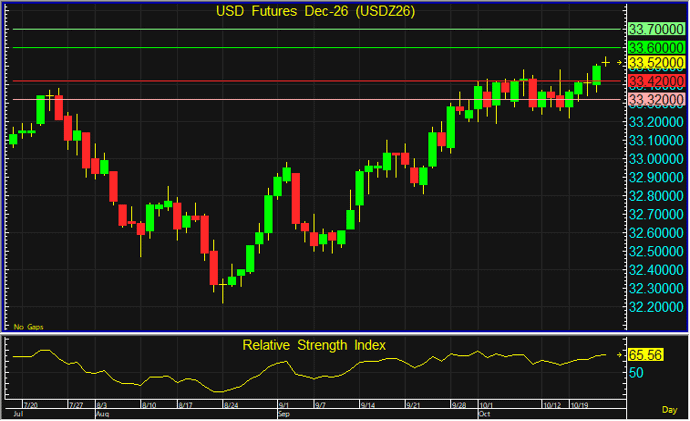Screen dimensions: 690x421
Task: Click the 9/7 date label
Action: tap(320, 405)
